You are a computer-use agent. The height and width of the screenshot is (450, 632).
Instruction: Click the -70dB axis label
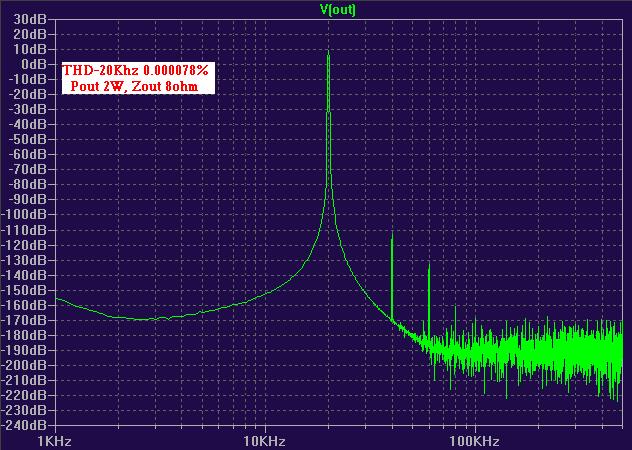27,169
